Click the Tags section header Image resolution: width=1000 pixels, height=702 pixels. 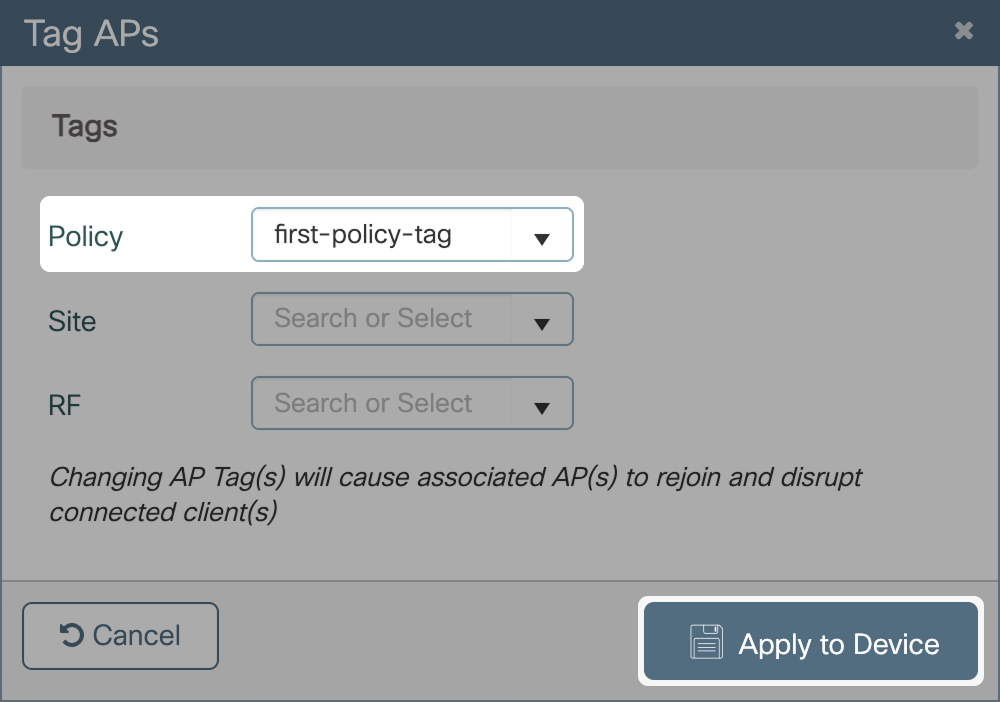85,127
